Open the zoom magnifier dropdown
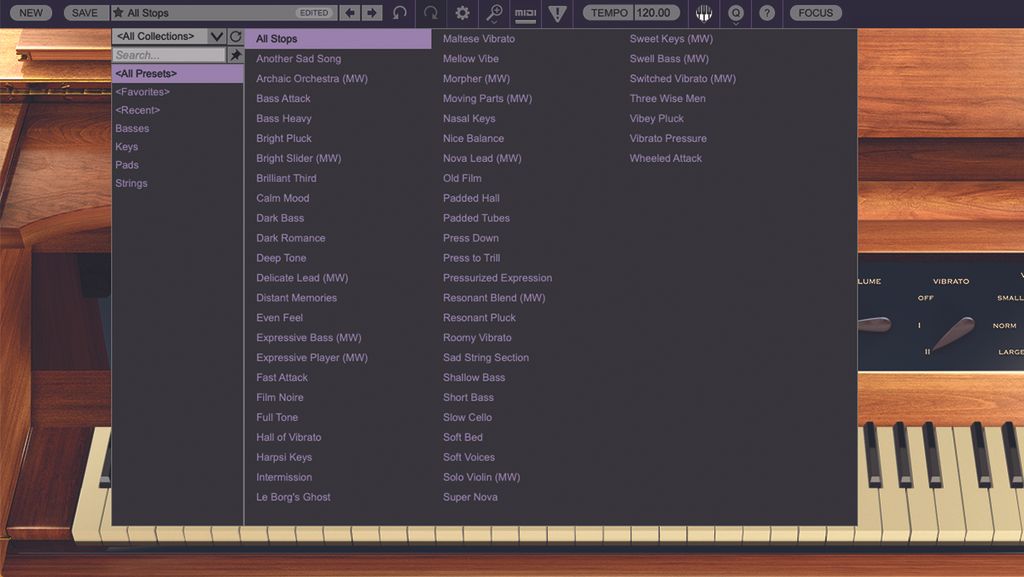1024x577 pixels. coord(494,13)
